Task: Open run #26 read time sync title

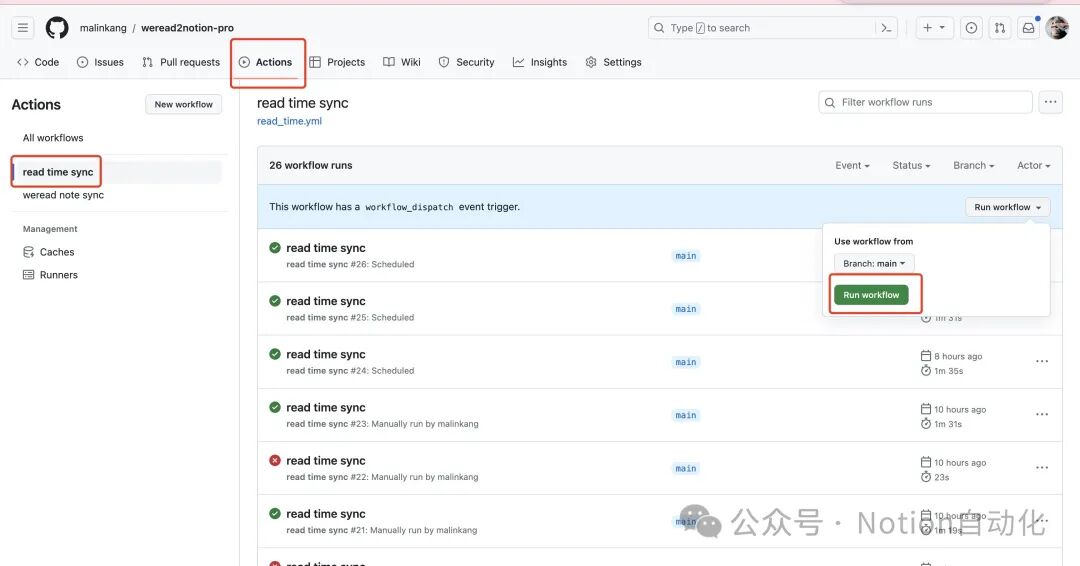Action: point(326,248)
